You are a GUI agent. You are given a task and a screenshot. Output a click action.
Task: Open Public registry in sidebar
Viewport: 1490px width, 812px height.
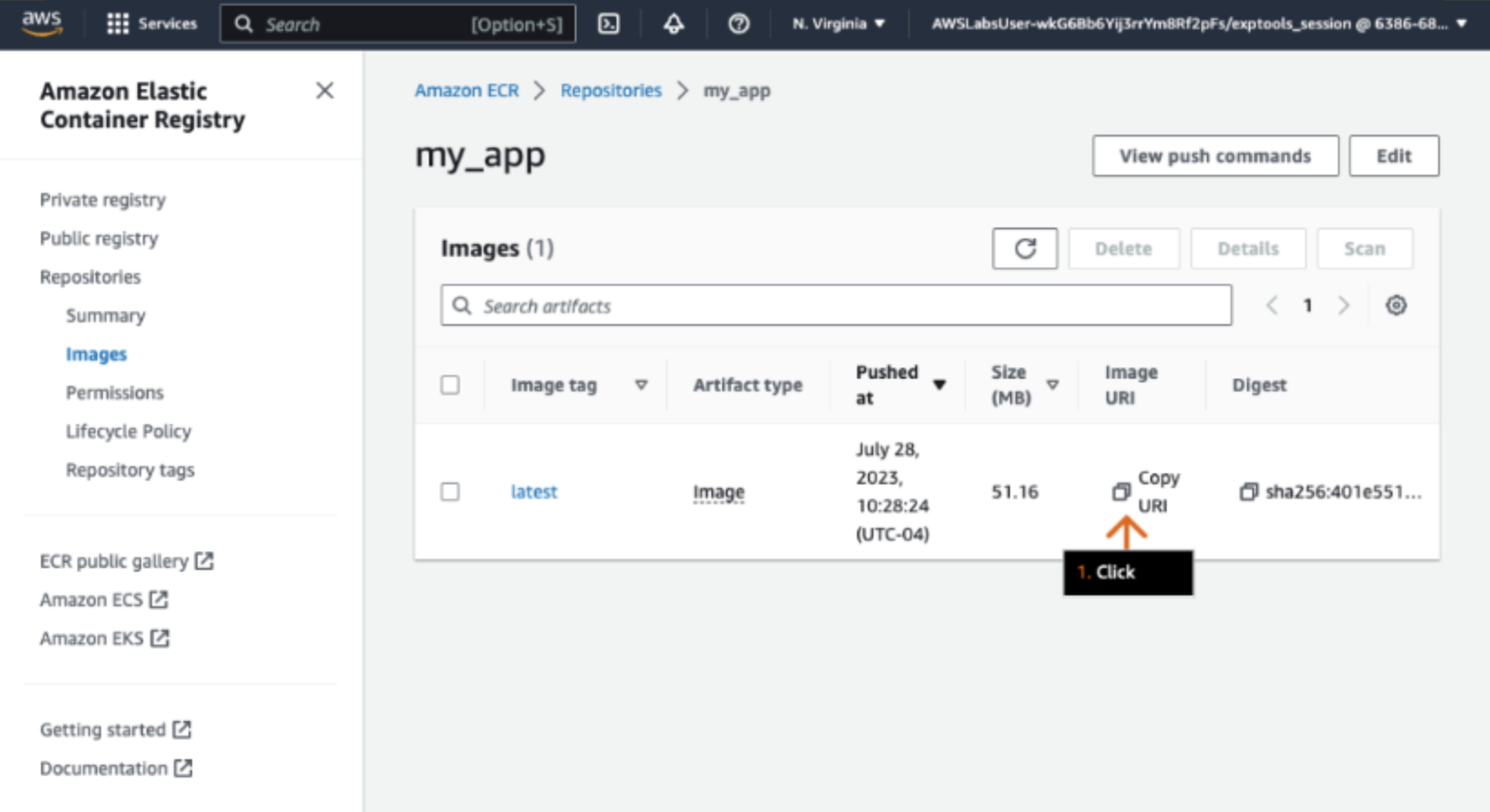[x=98, y=238]
